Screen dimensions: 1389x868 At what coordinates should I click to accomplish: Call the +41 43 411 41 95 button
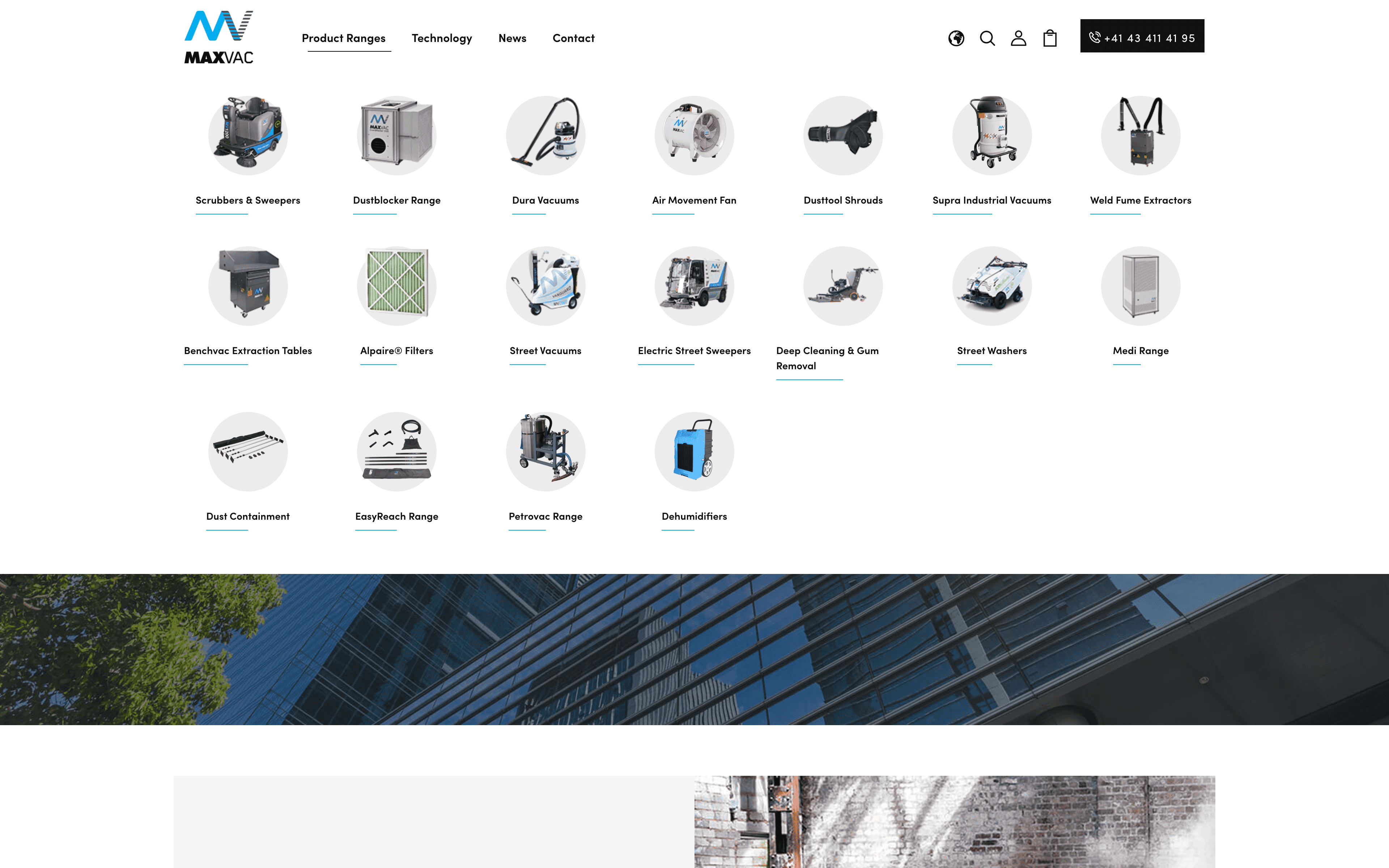[1142, 36]
